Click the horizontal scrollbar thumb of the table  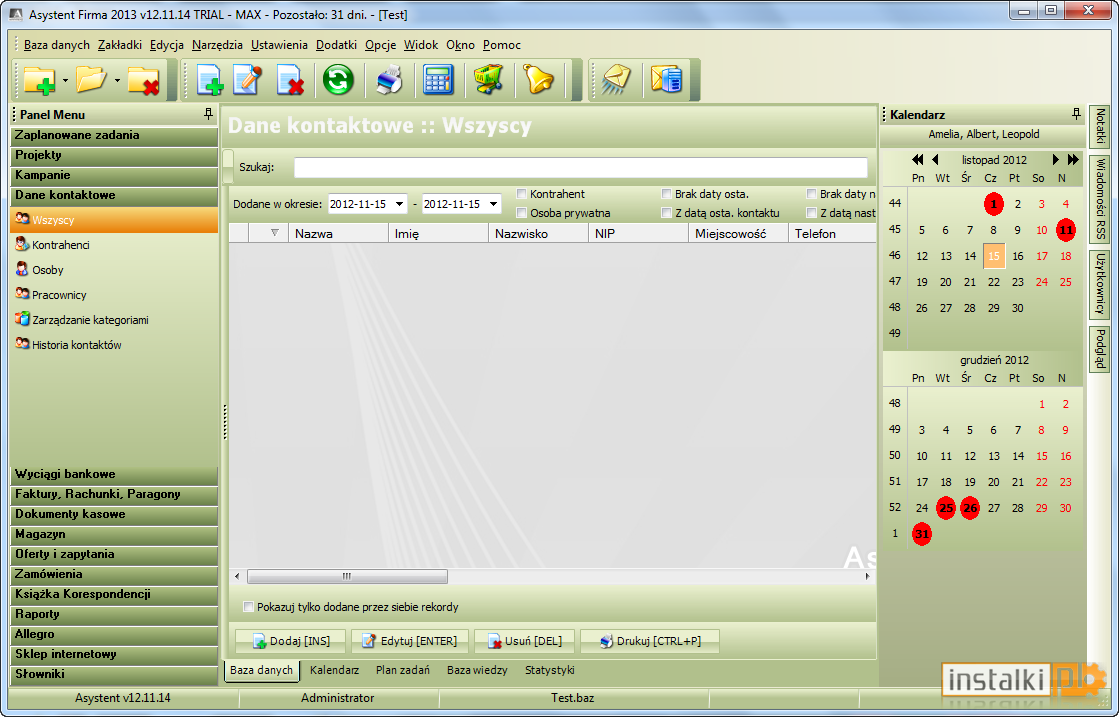pyautogui.click(x=347, y=576)
